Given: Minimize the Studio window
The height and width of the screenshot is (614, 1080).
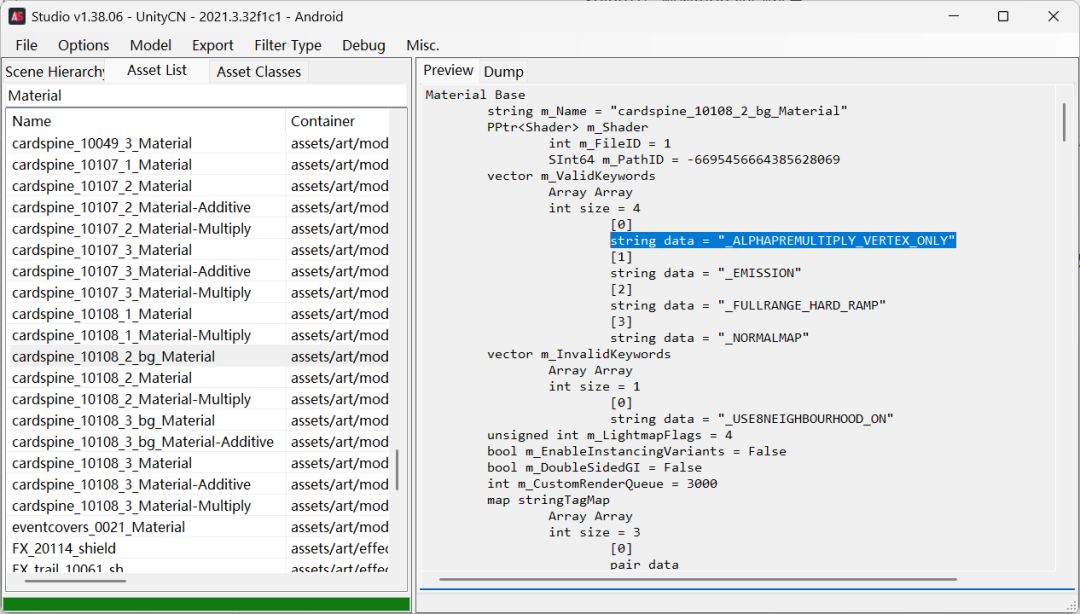Looking at the screenshot, I should [x=953, y=17].
